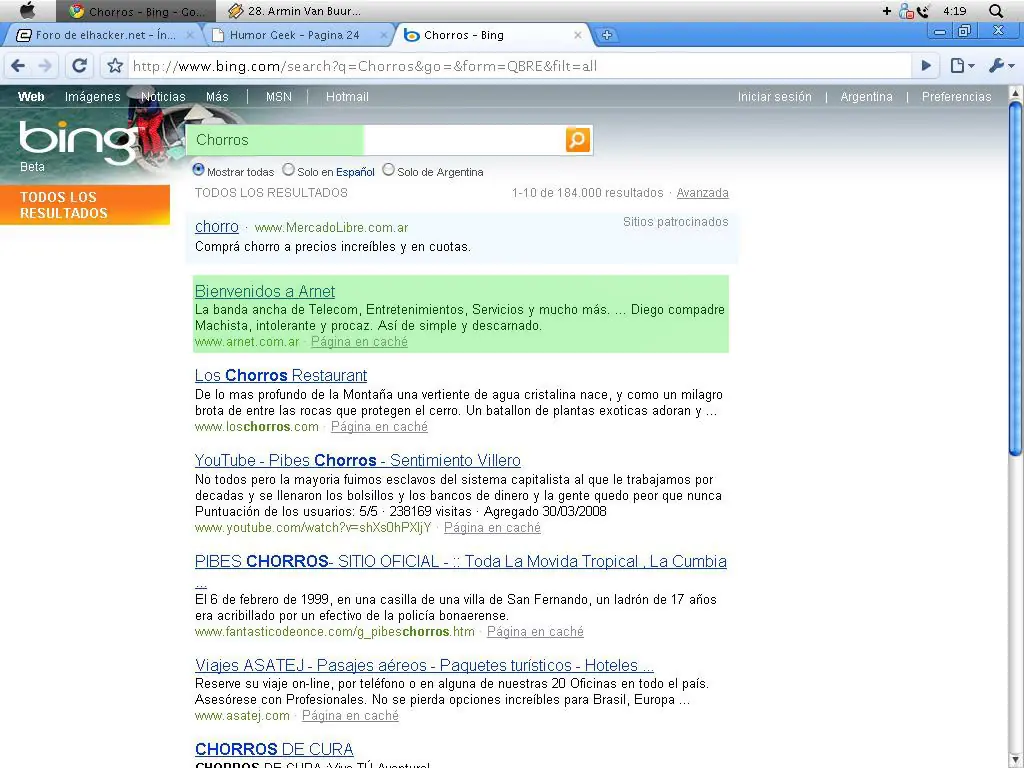Screen dimensions: 1024x768
Task: Reload the page with refresh icon
Action: click(x=80, y=65)
